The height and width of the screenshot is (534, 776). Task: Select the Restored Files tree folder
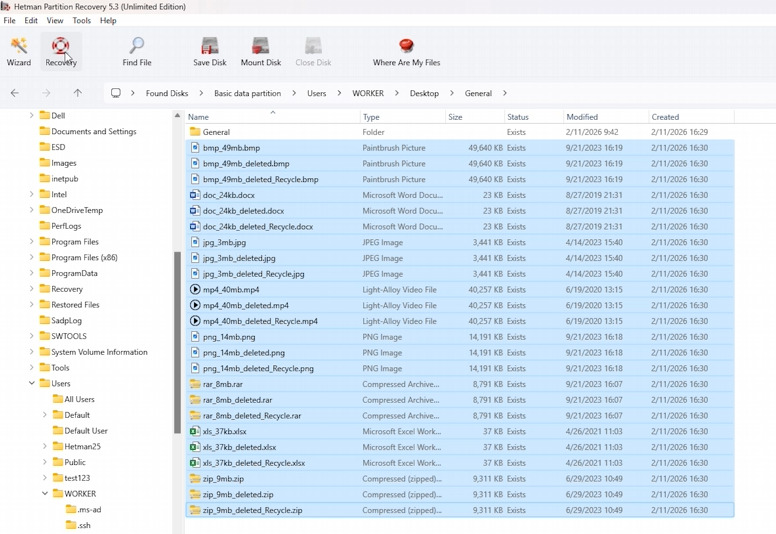(75, 304)
